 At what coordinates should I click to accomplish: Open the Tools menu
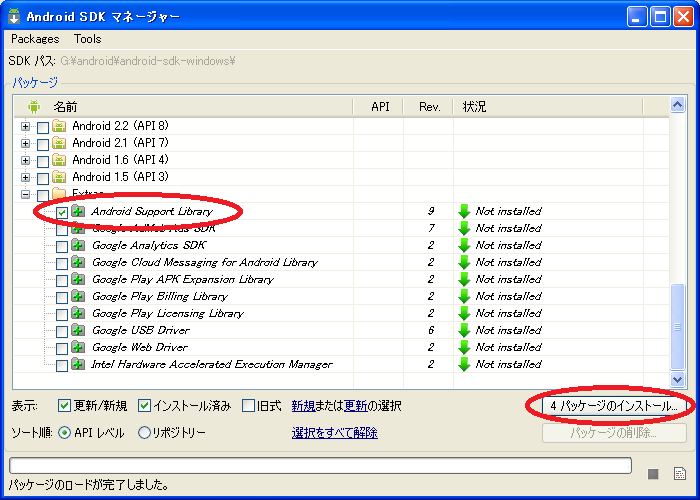click(87, 39)
